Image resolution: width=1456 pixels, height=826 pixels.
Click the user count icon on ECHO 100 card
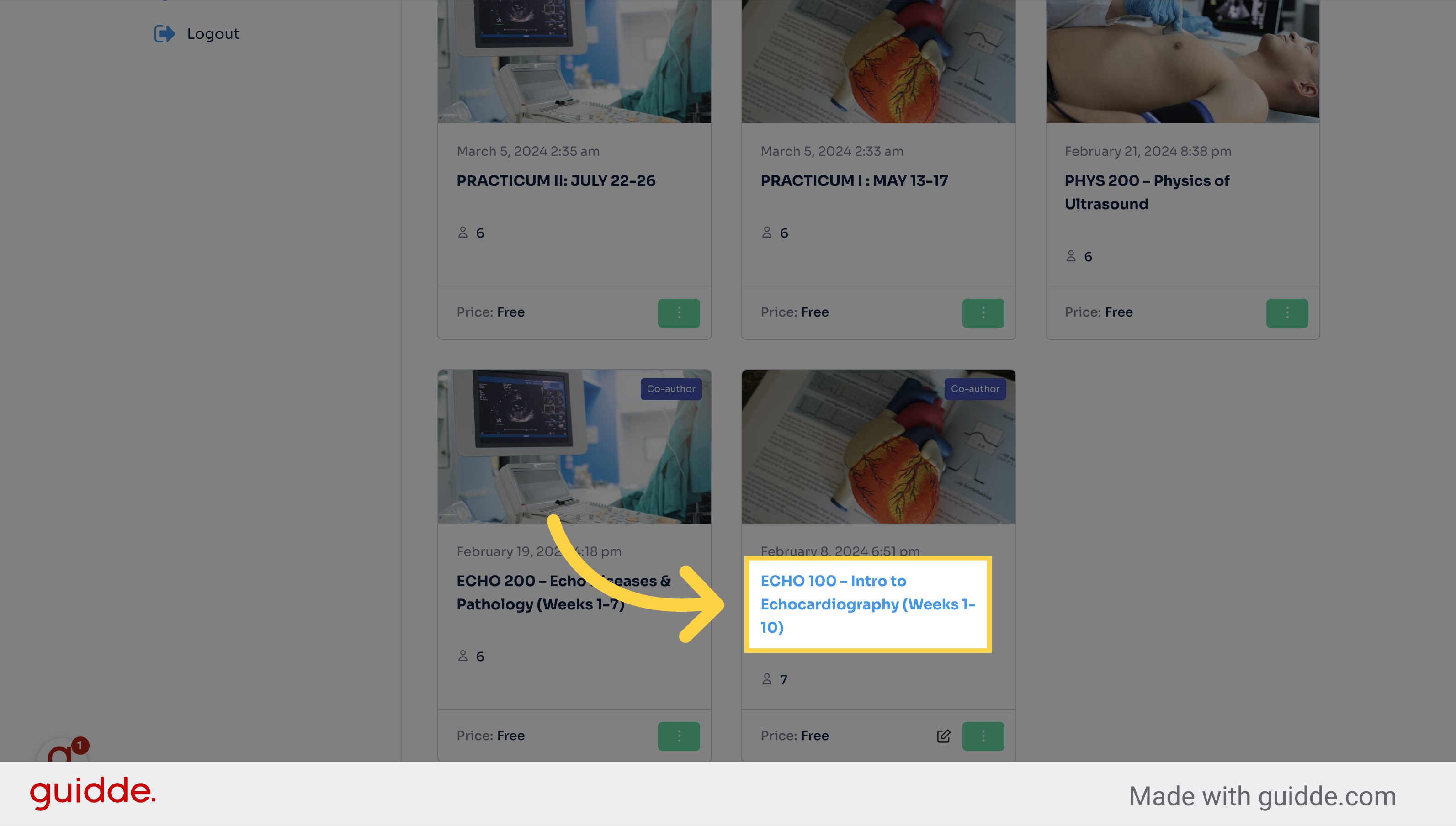tap(766, 680)
